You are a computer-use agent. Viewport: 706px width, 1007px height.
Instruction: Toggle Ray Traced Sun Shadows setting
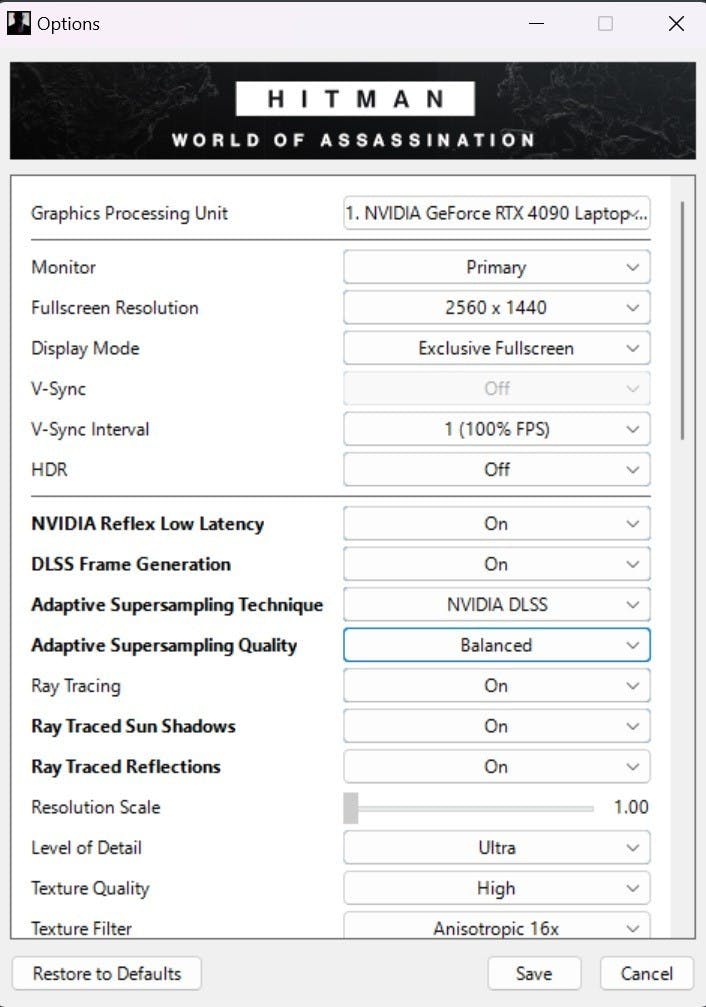click(x=497, y=726)
